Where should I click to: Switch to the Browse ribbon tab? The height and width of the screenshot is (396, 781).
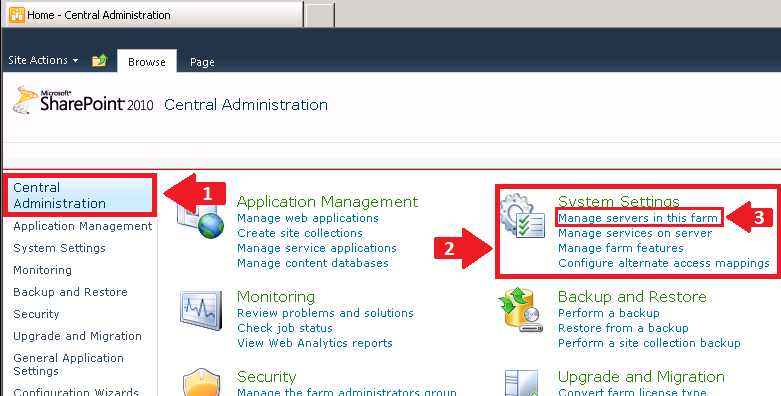click(x=147, y=62)
